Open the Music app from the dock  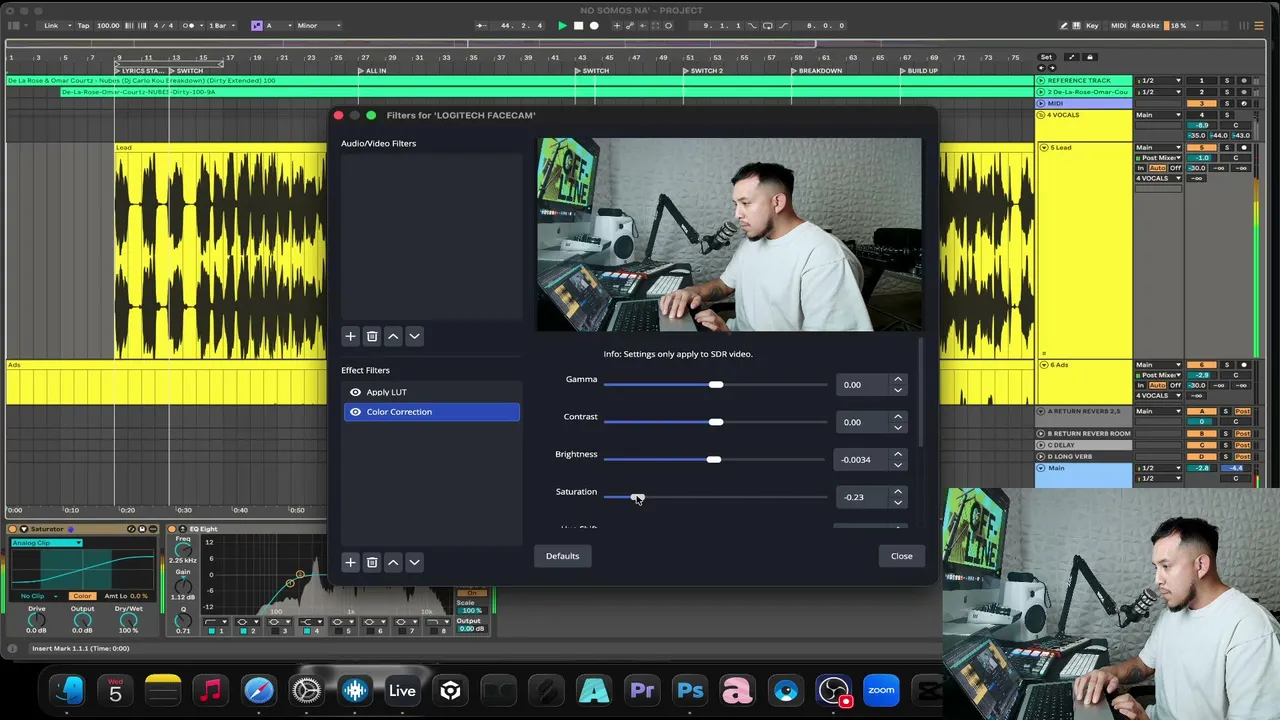tap(210, 691)
